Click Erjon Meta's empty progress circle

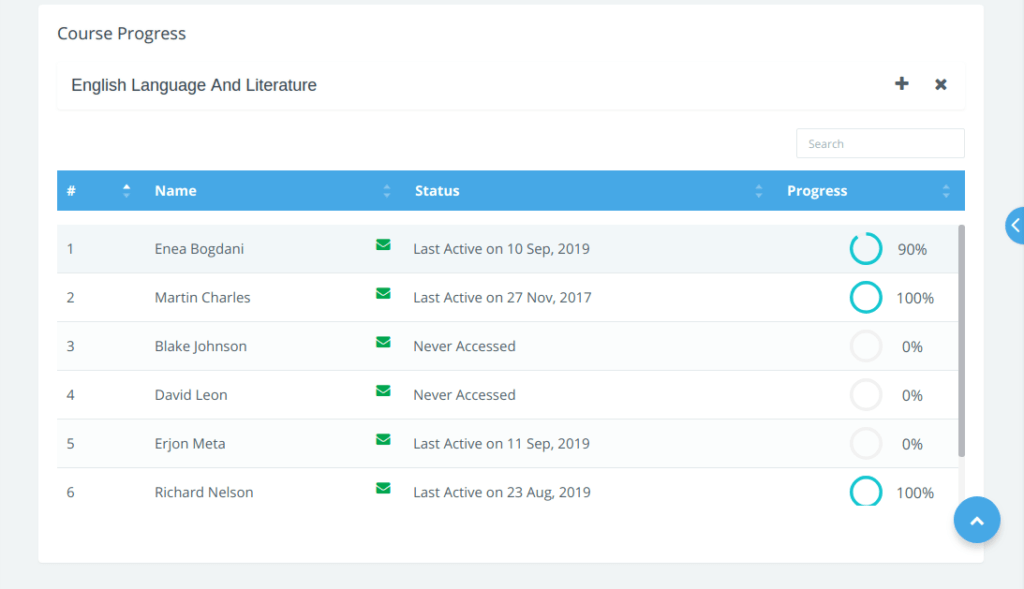click(x=865, y=443)
